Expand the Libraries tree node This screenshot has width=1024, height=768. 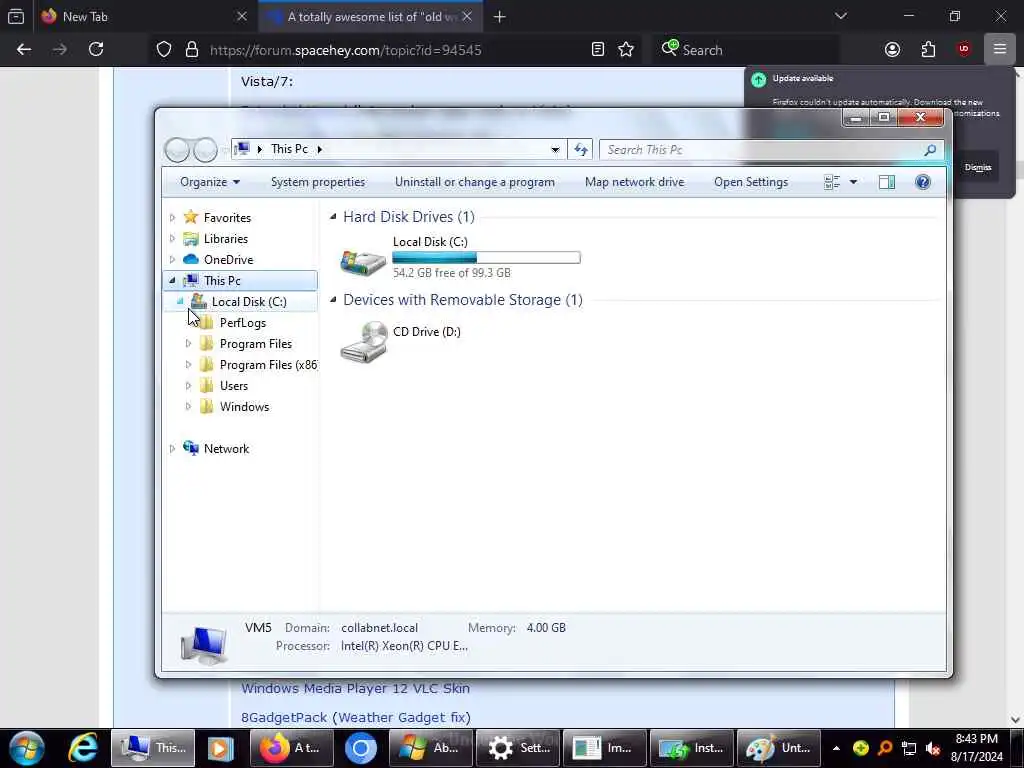172,238
